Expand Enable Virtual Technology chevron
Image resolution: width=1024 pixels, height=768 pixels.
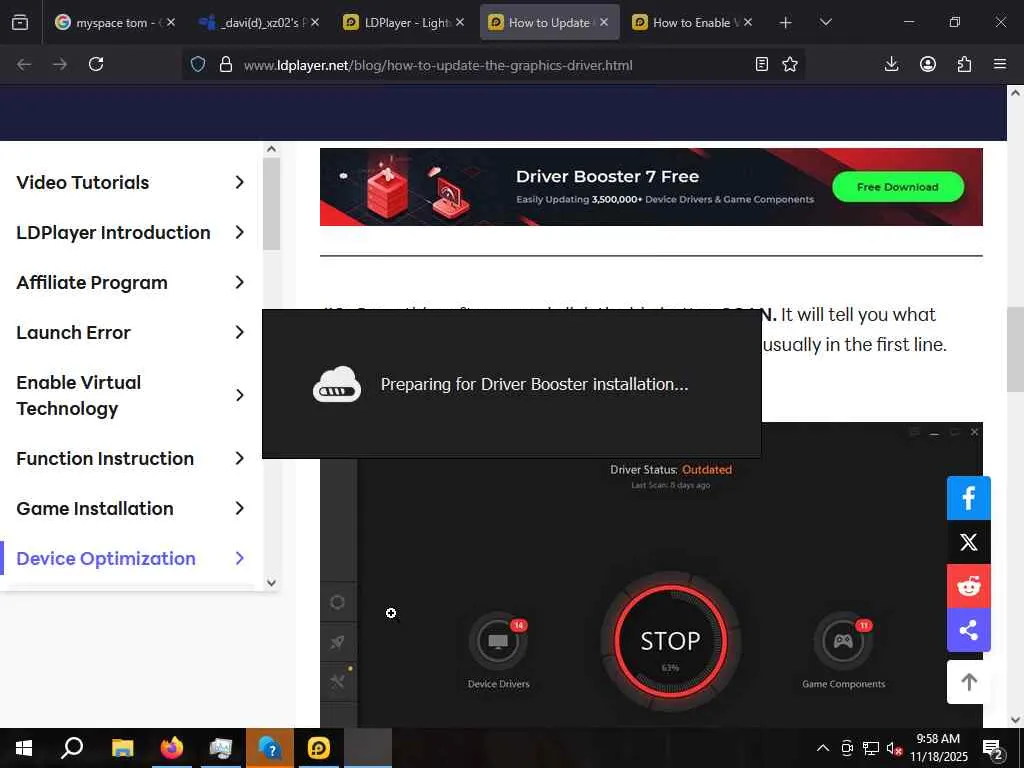point(240,395)
